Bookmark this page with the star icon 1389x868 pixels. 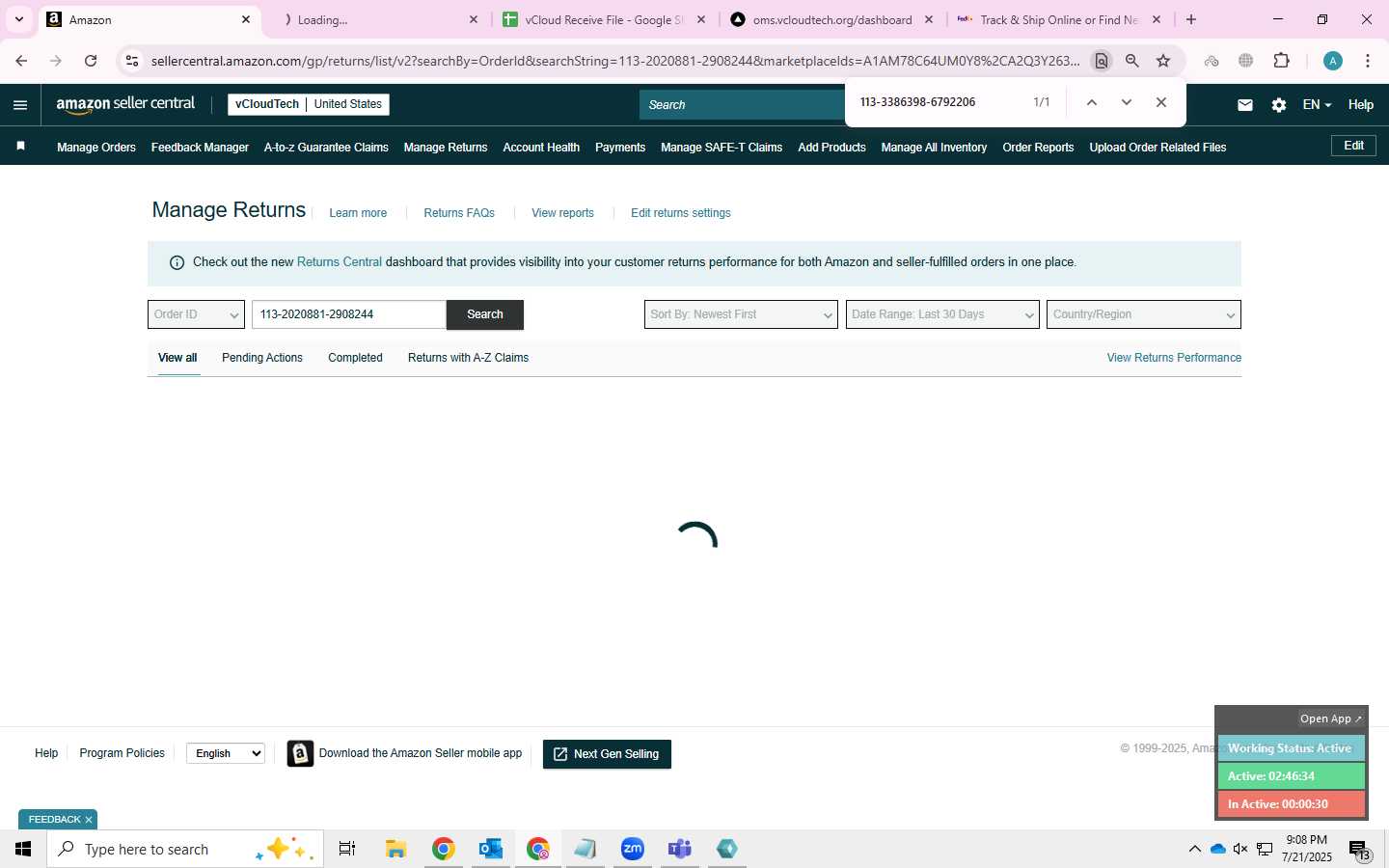point(1163,61)
